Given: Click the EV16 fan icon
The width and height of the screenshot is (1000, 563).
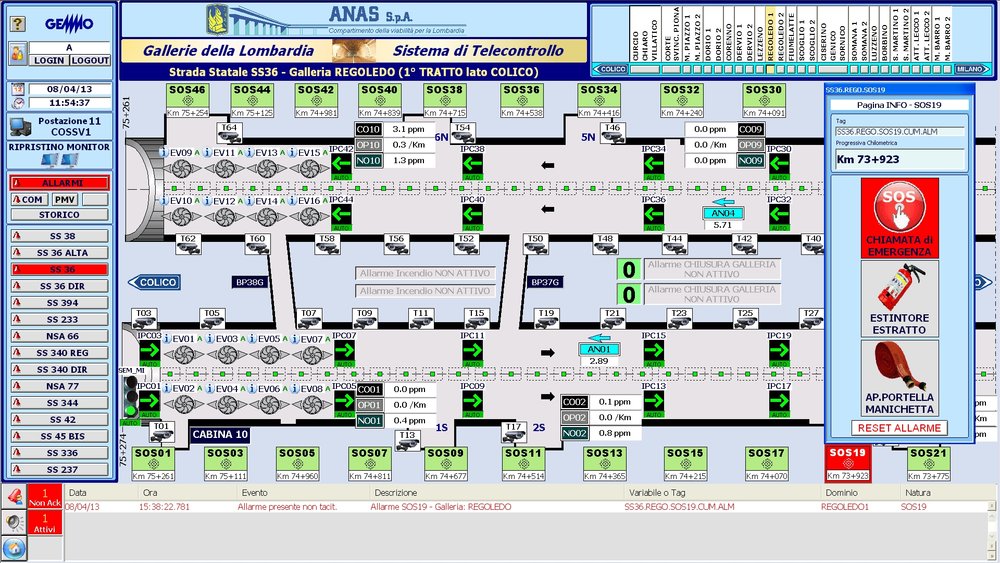Looking at the screenshot, I should [x=309, y=217].
